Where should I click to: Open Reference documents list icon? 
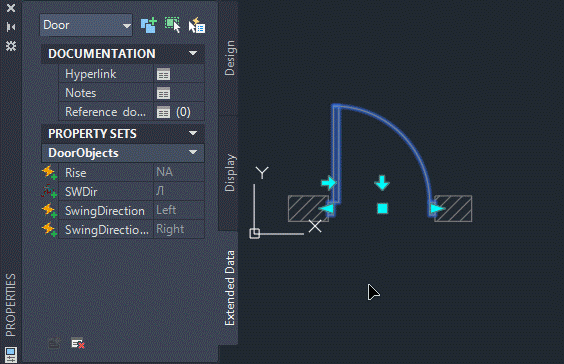point(163,112)
